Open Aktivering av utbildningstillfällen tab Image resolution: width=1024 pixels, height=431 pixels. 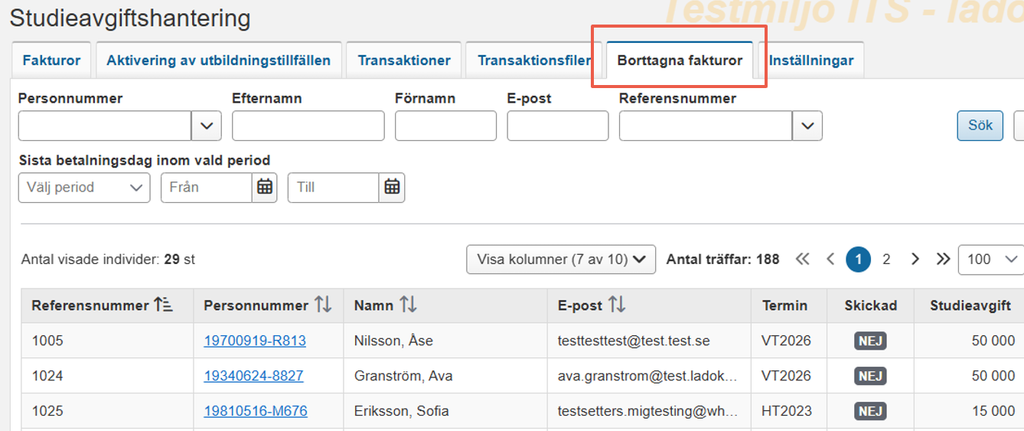pyautogui.click(x=219, y=61)
